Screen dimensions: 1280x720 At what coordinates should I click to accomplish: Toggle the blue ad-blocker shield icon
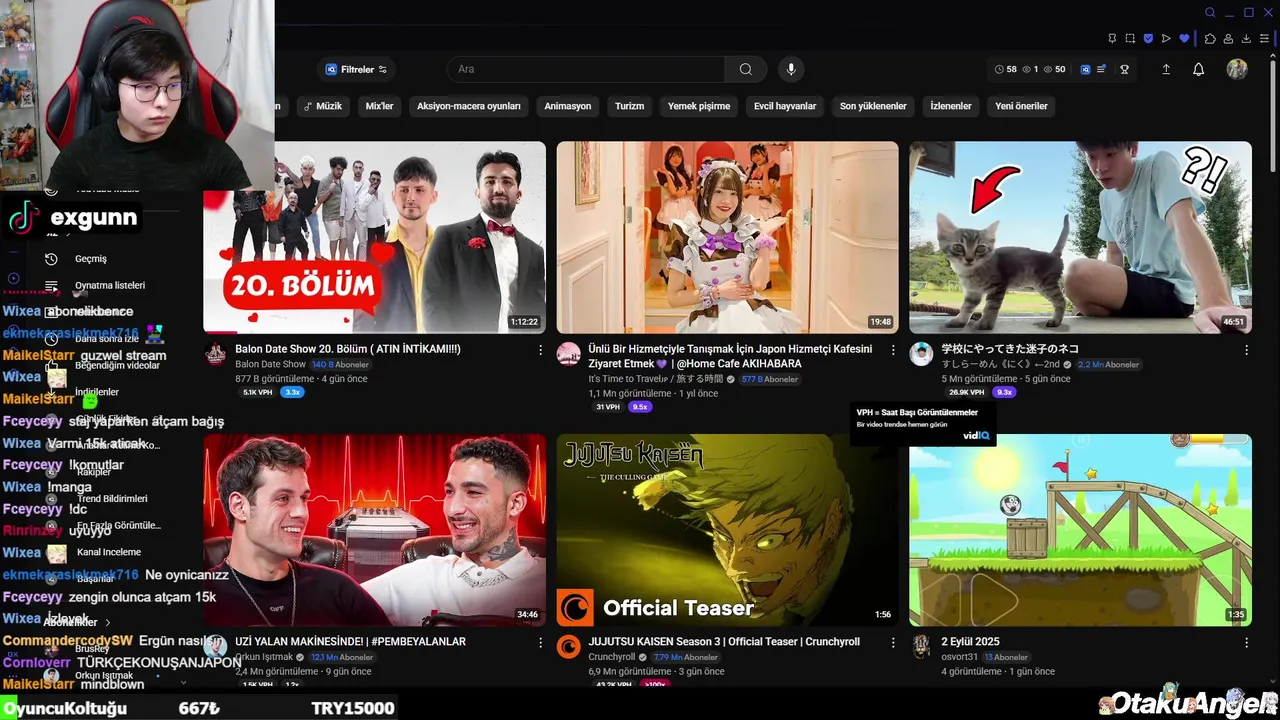point(1148,39)
